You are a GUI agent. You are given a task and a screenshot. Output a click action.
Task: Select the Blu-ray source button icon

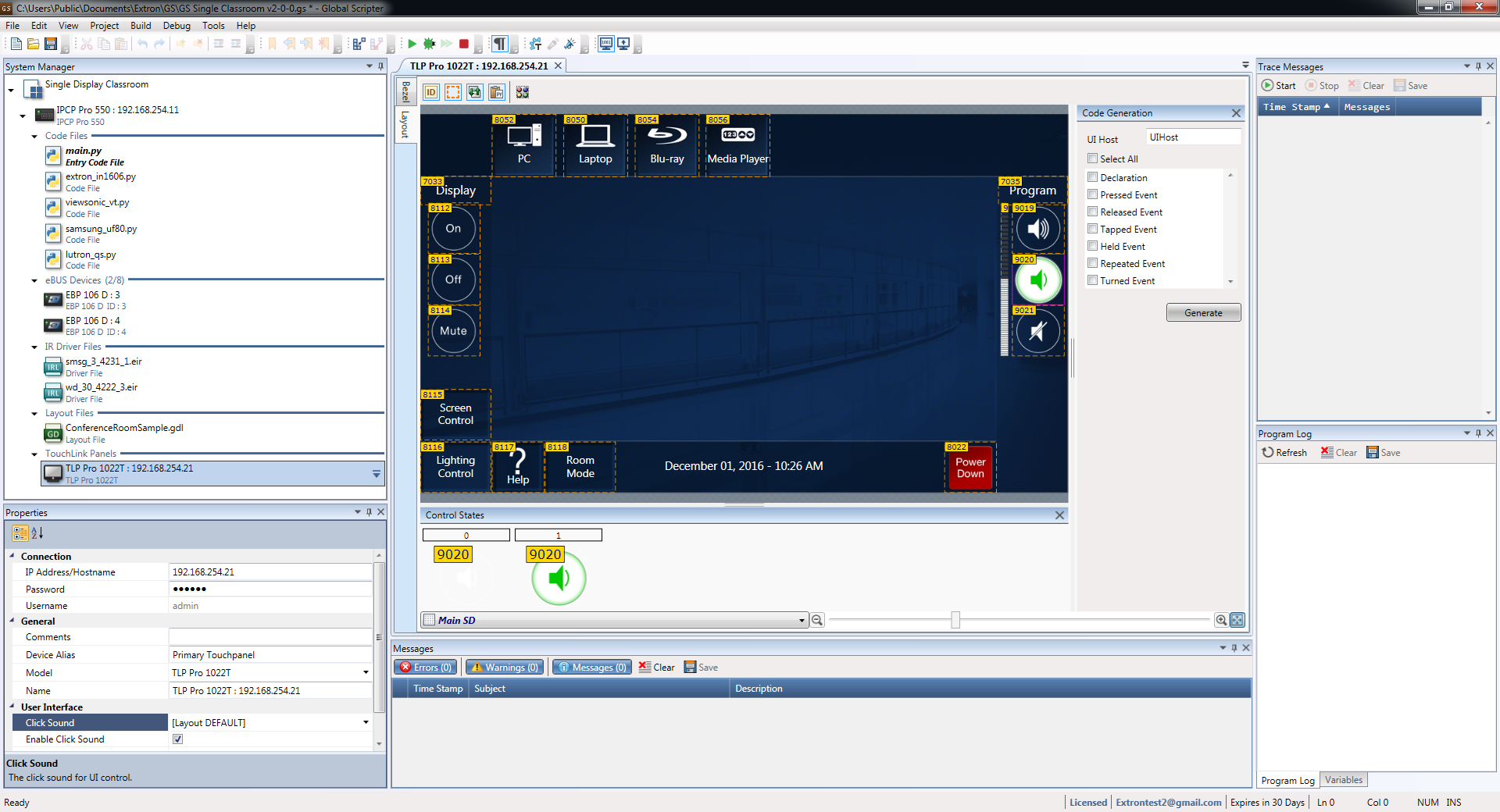[x=666, y=137]
